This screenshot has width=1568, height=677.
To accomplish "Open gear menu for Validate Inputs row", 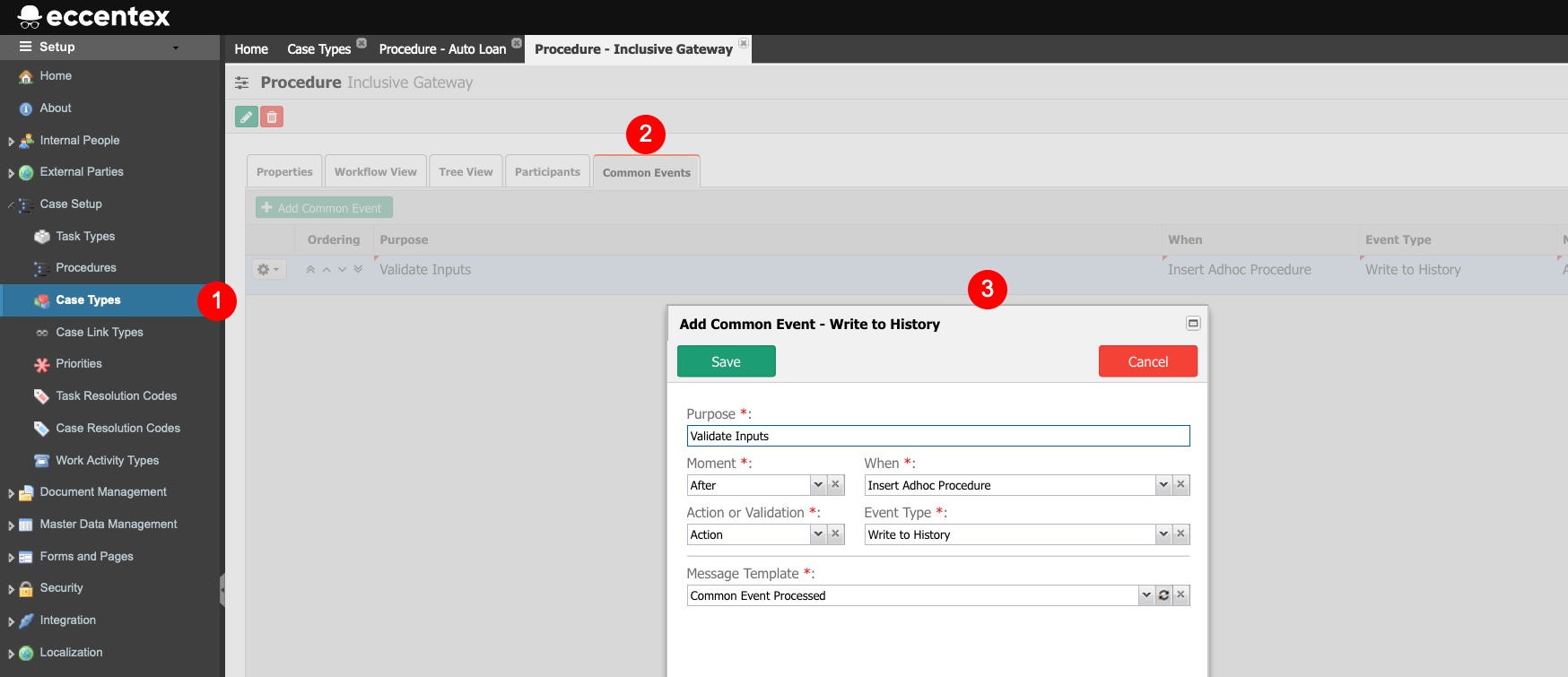I will pos(268,269).
